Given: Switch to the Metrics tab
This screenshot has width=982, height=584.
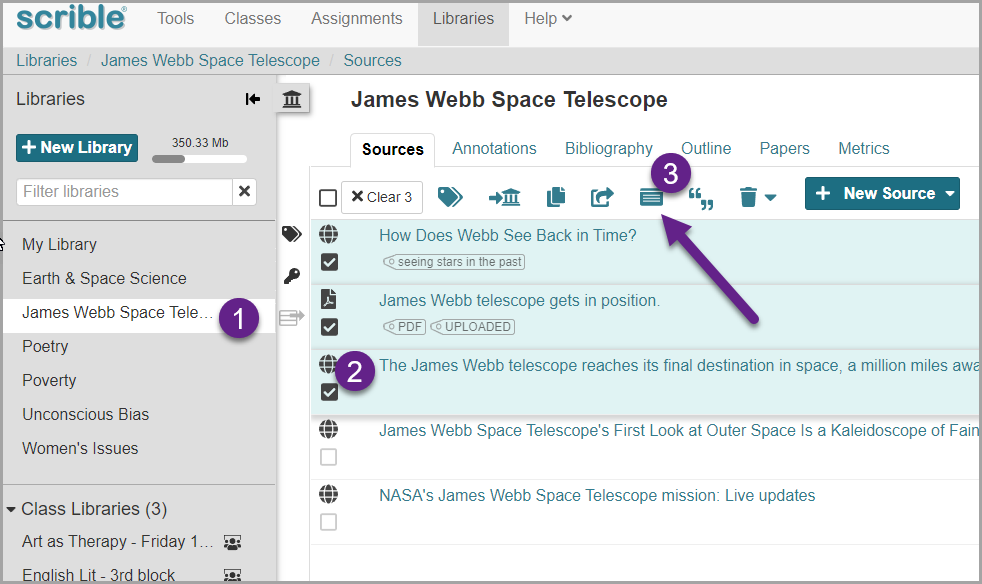Looking at the screenshot, I should (x=864, y=149).
